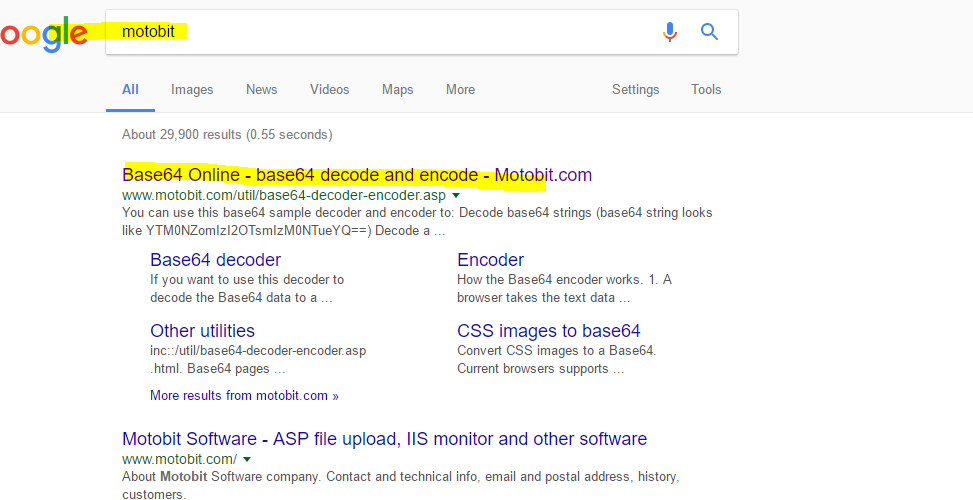
Task: Open Base64 Online decode and encode result
Action: click(x=357, y=175)
